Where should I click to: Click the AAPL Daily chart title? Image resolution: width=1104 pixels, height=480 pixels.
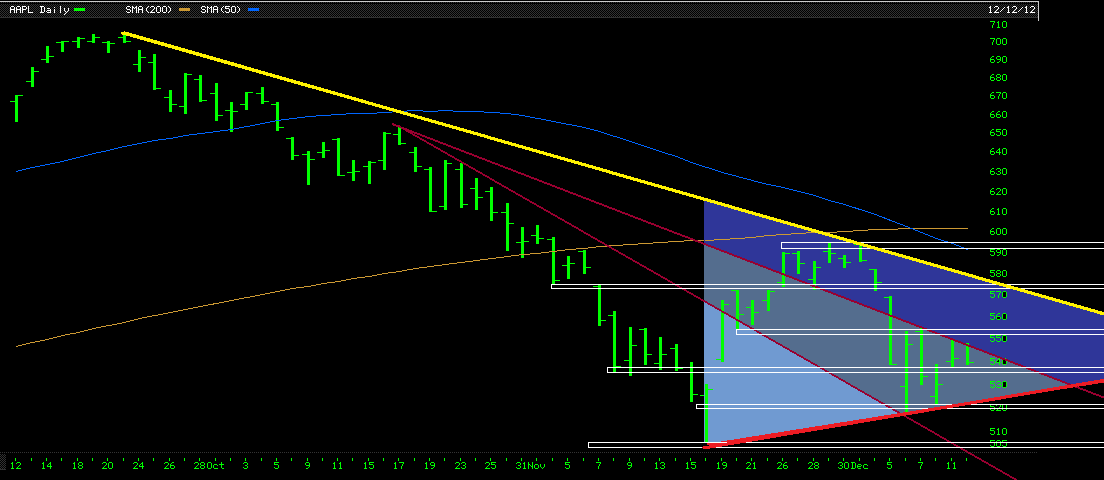[39, 10]
